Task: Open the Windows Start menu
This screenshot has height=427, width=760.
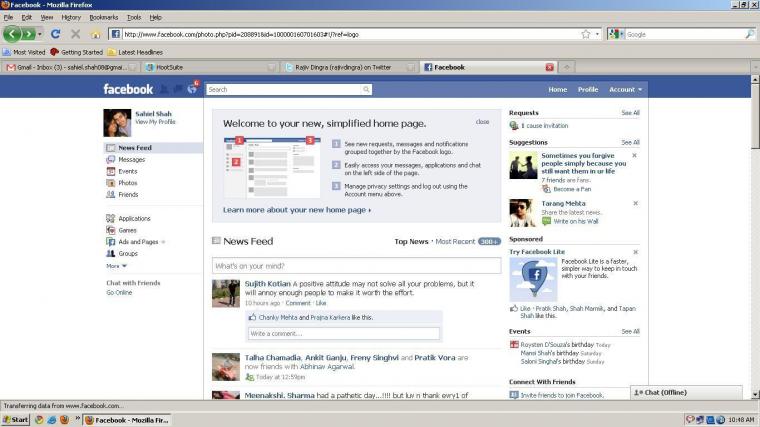Action: pos(16,420)
